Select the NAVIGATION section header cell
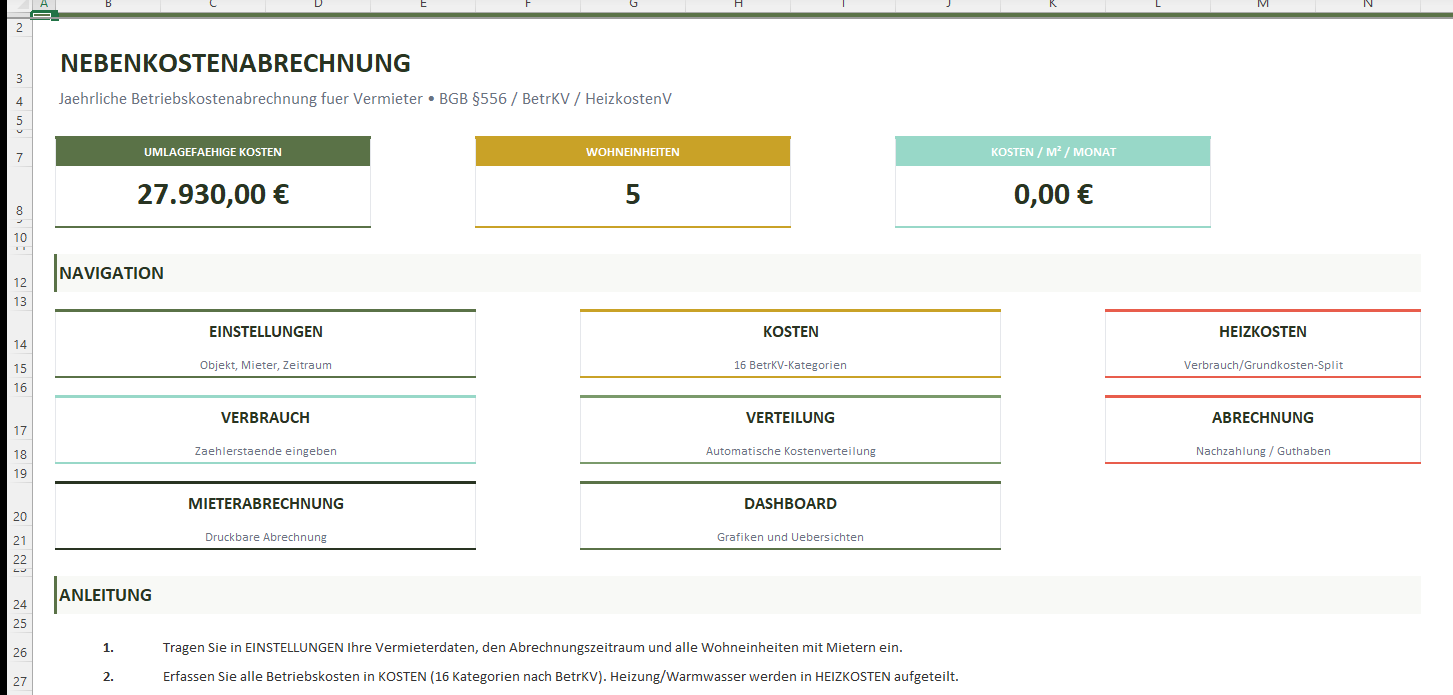 click(x=112, y=273)
